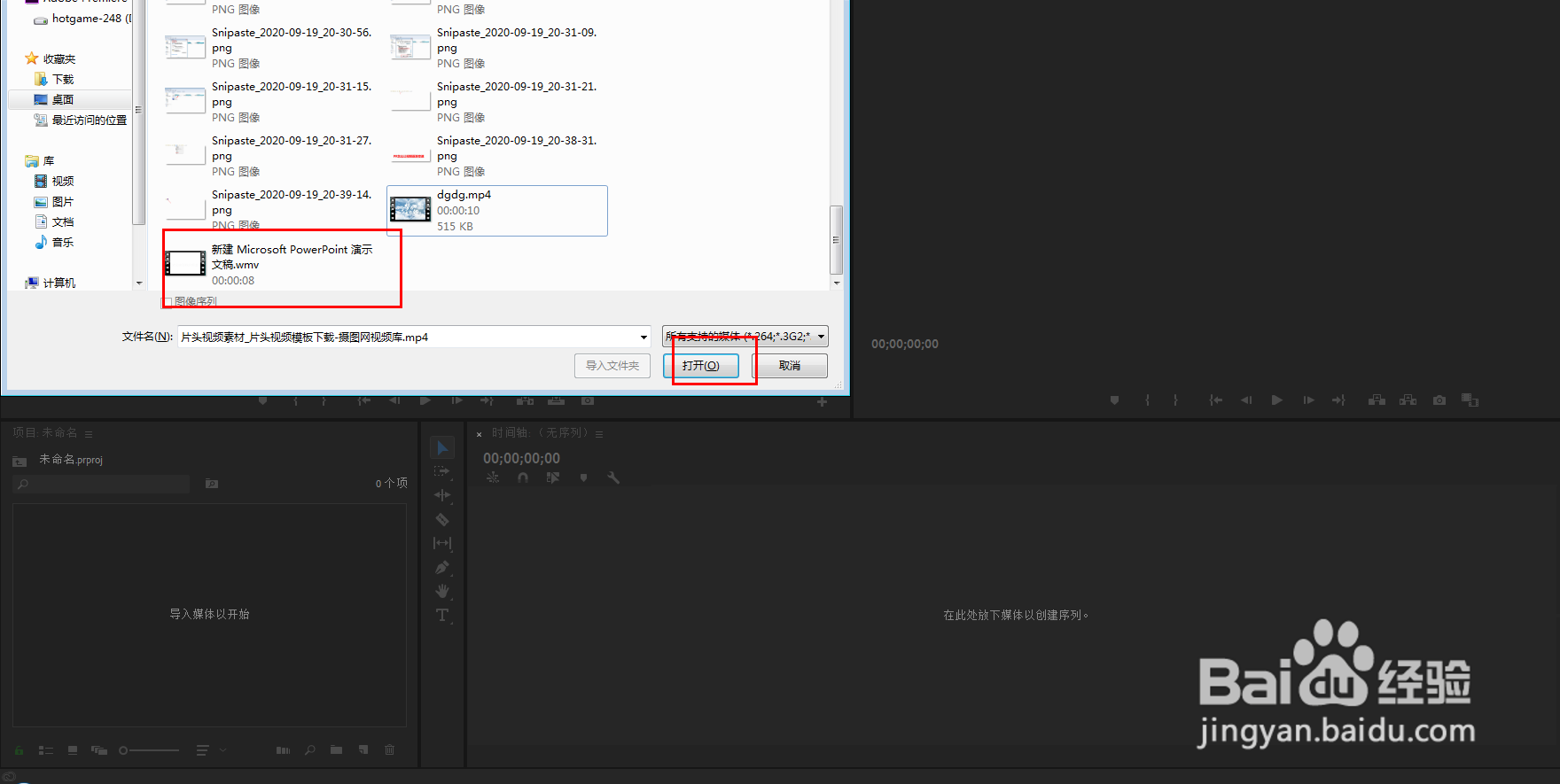Select the Ripple Edit tool
Screen dimensions: 1560x784
click(442, 495)
